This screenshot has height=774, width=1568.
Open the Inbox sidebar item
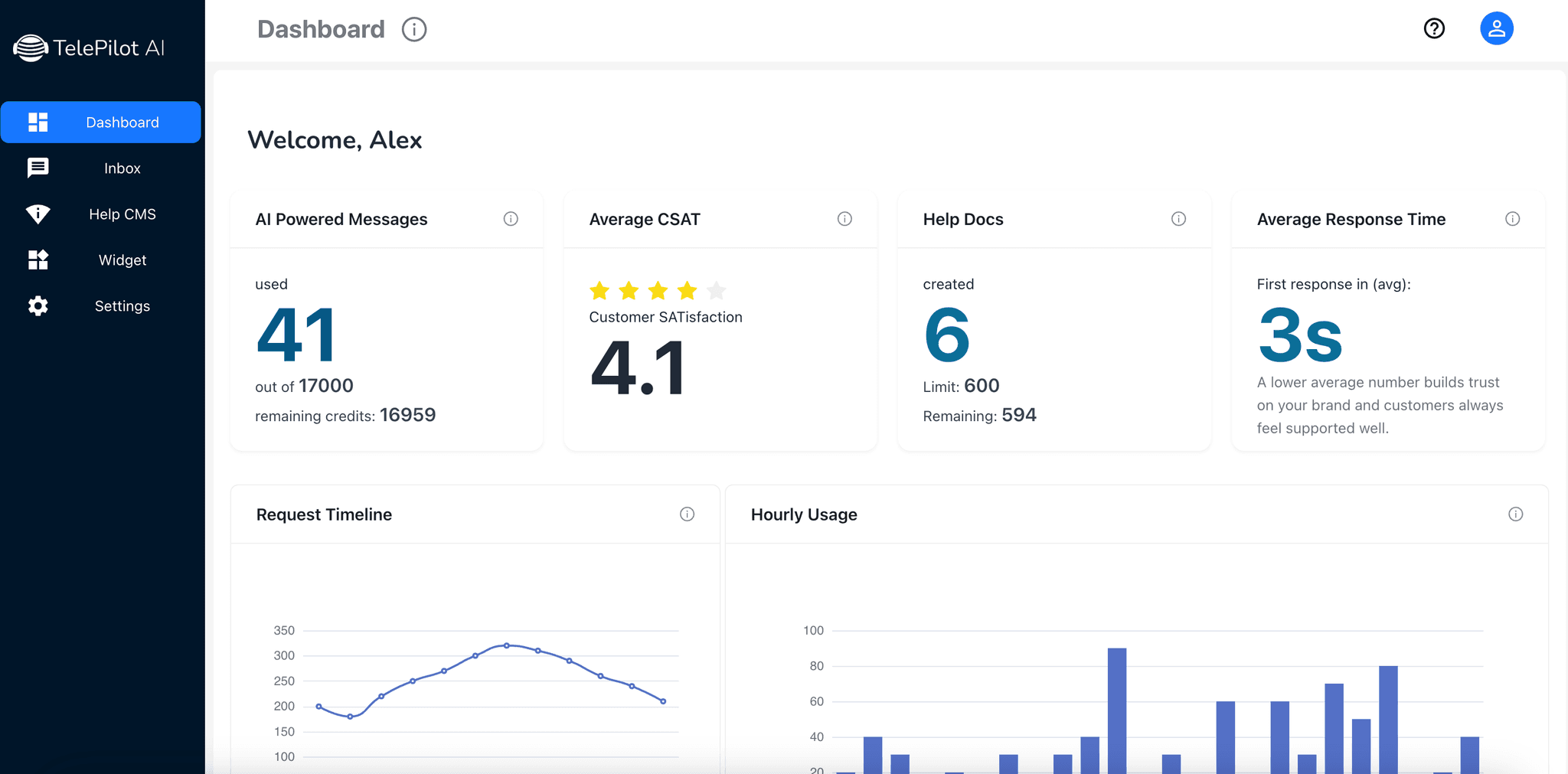pos(101,168)
